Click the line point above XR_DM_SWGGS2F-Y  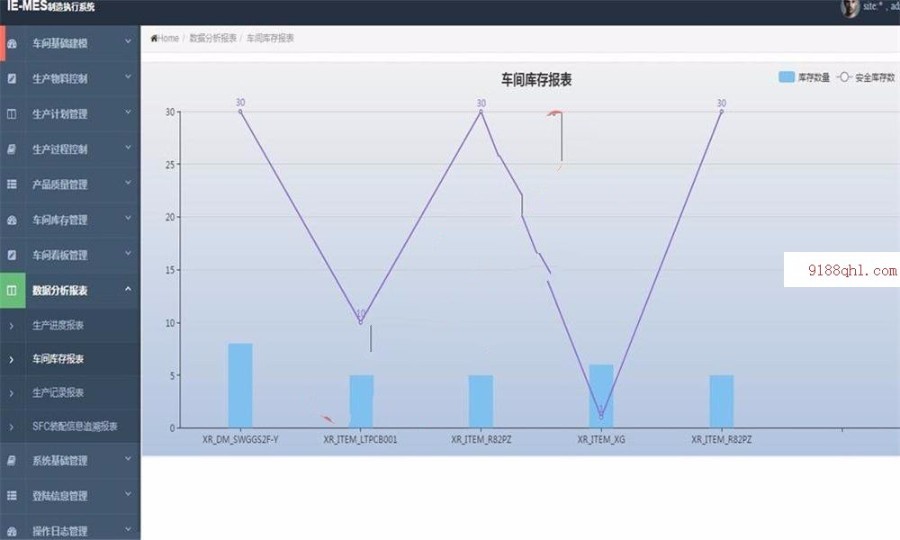point(240,111)
